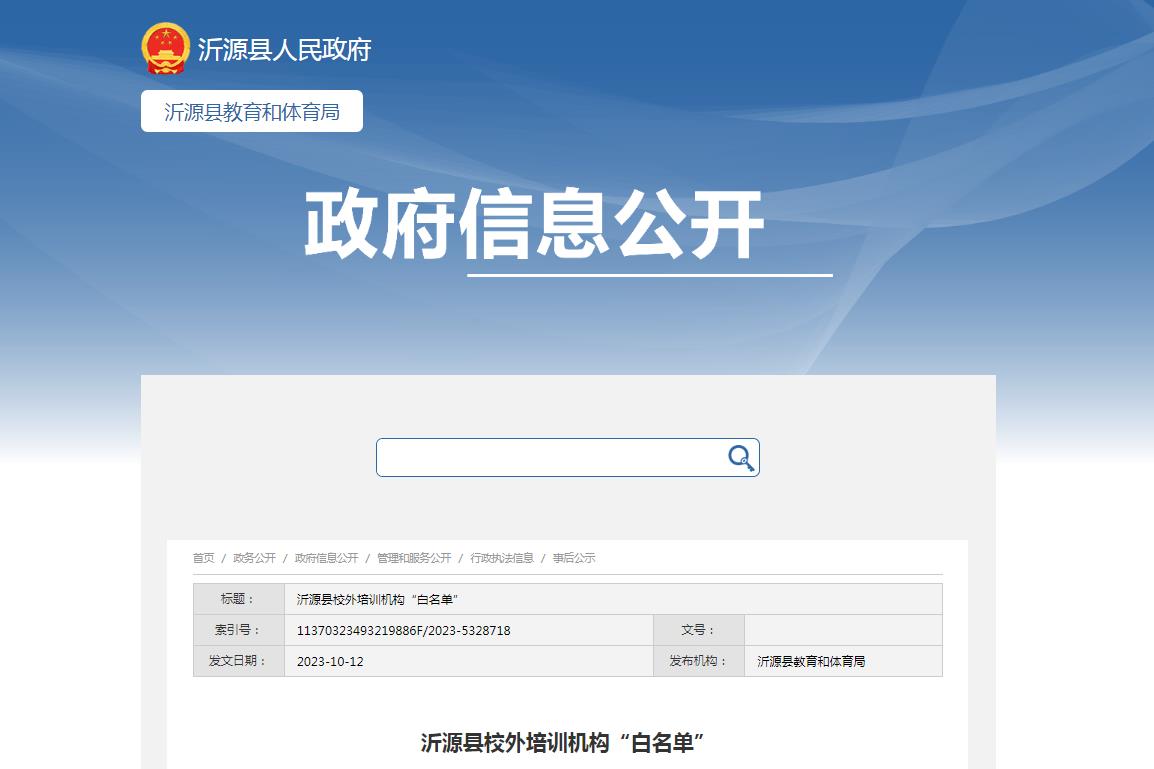This screenshot has height=769, width=1154.
Task: Click the magnifying glass search icon
Action: tap(740, 458)
